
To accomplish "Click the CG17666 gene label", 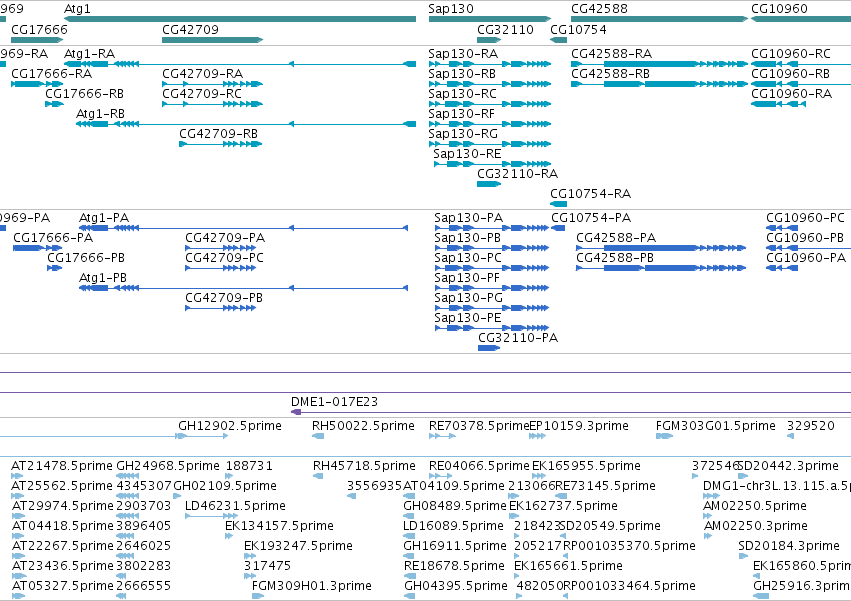I will (x=39, y=29).
